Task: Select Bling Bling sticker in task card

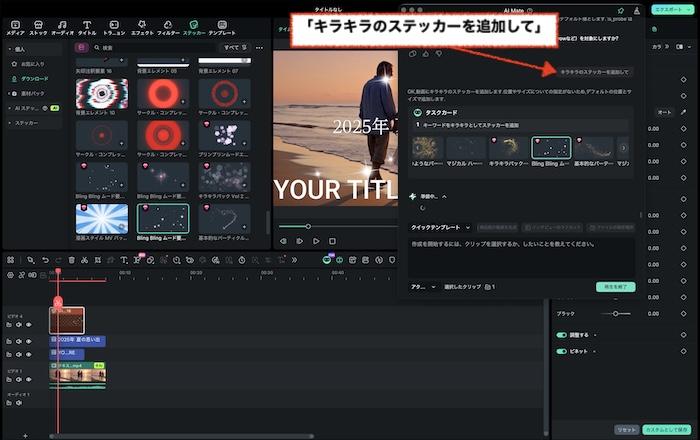Action: [x=551, y=148]
